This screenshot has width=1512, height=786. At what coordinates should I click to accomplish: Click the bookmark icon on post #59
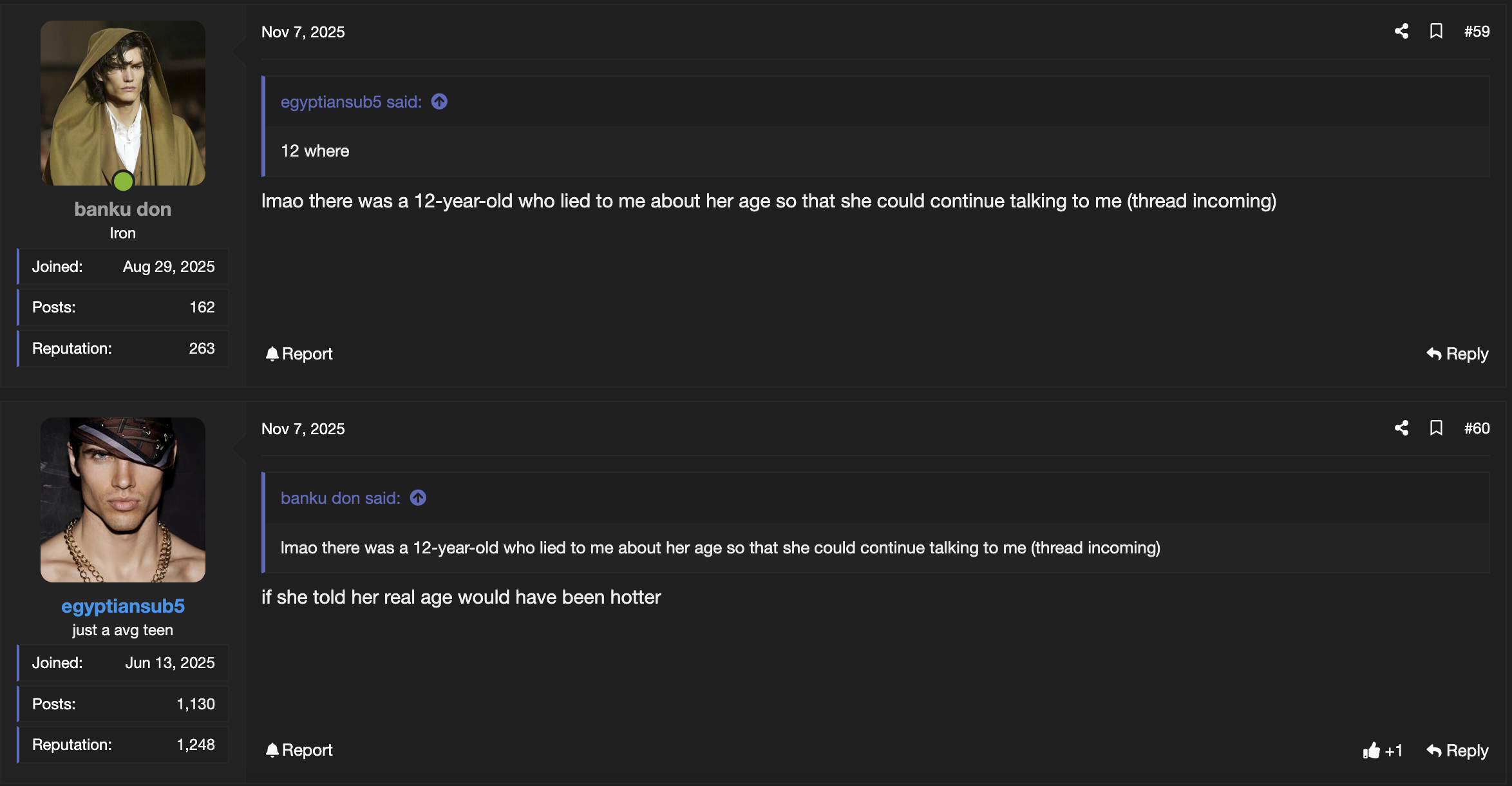tap(1437, 31)
